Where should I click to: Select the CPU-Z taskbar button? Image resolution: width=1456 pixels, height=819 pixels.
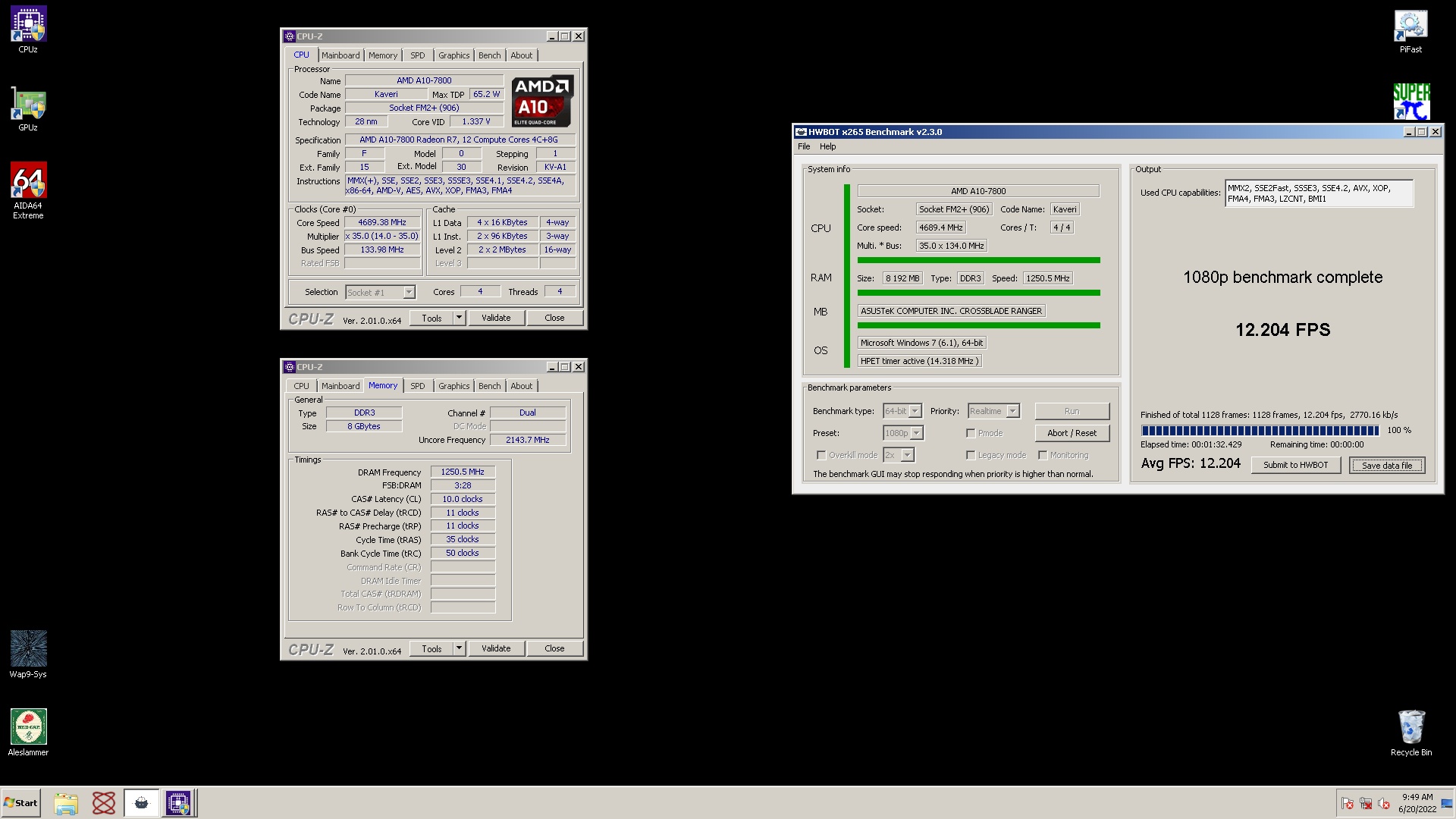pos(179,803)
